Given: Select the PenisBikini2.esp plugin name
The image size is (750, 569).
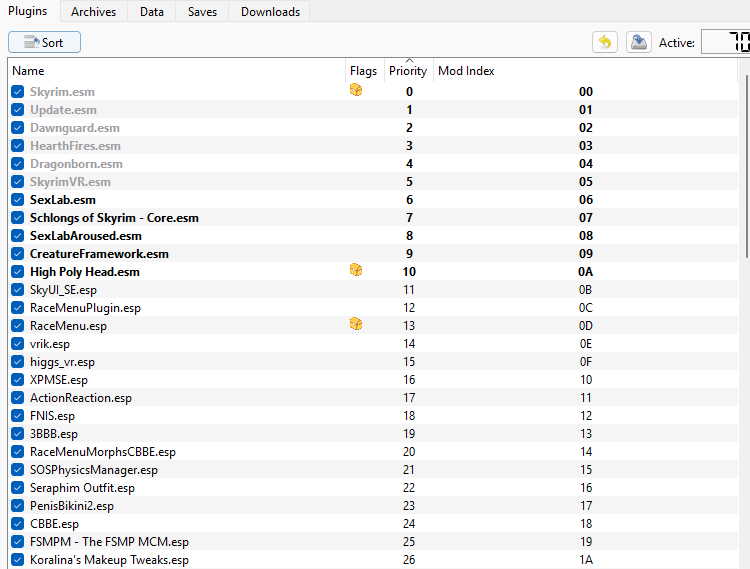Looking at the screenshot, I should 72,506.
